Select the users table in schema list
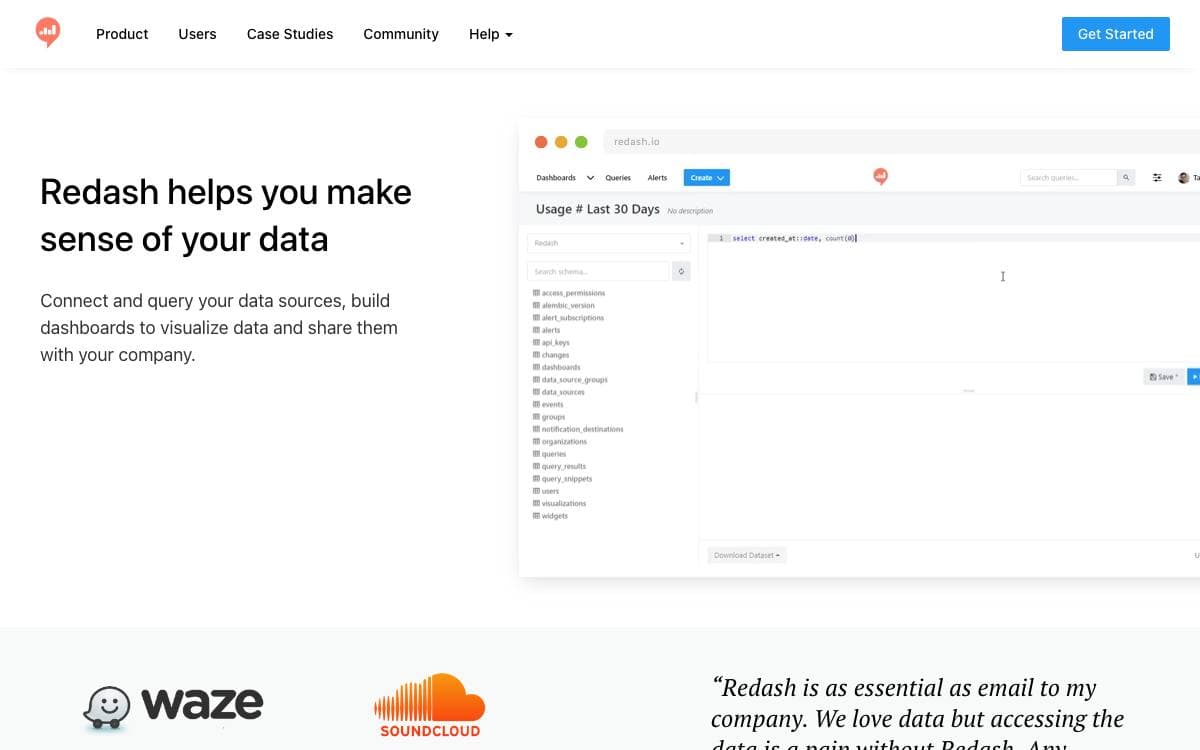The width and height of the screenshot is (1200, 750). pos(546,491)
